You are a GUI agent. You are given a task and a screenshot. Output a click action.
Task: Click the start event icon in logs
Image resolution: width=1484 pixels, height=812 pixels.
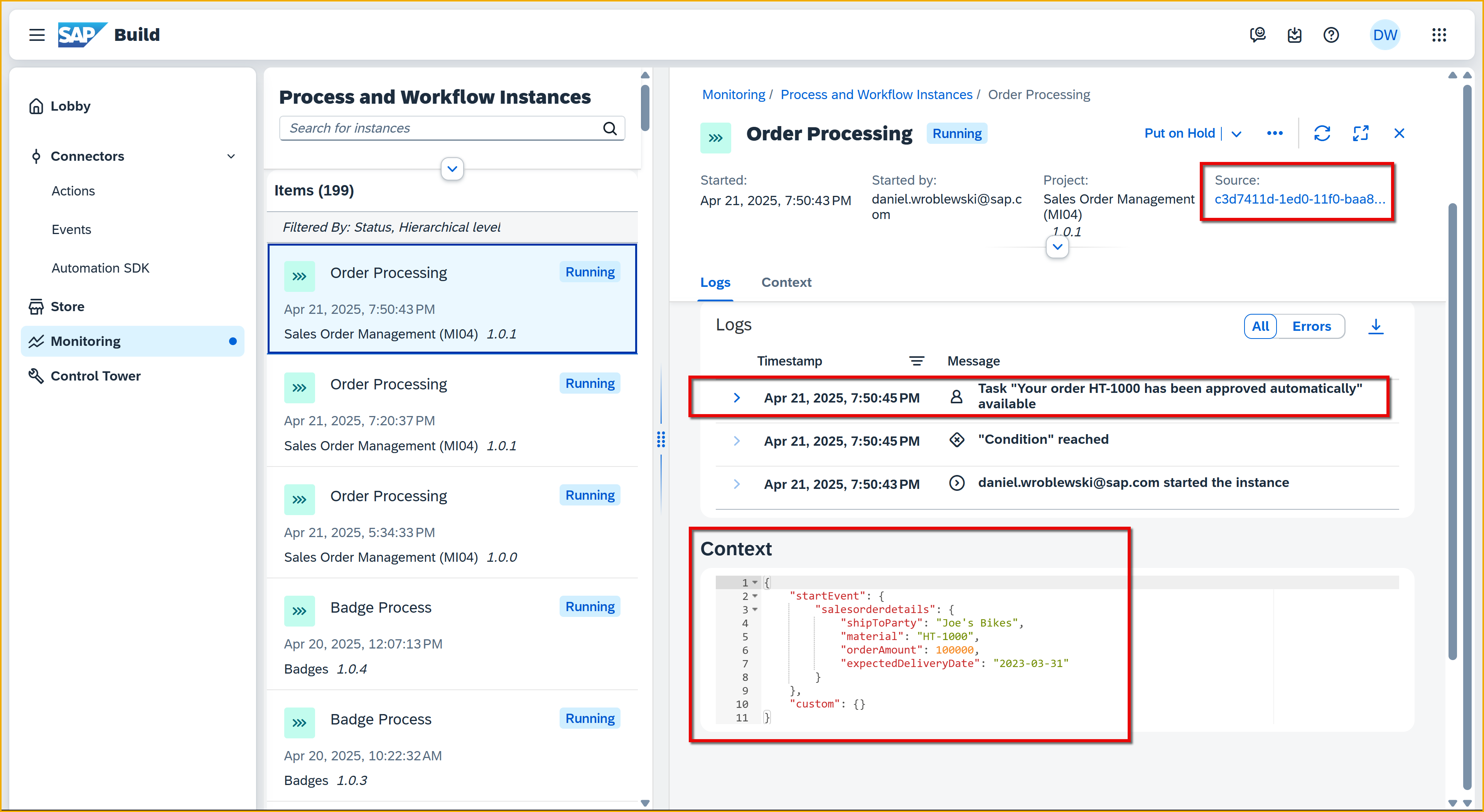956,483
